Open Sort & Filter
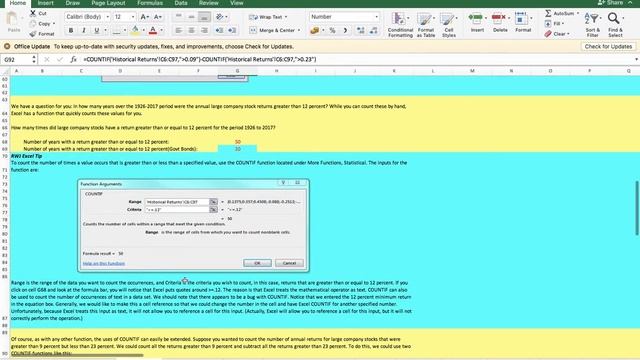Image resolution: width=640 pixels, height=360 pixels. (x=592, y=25)
